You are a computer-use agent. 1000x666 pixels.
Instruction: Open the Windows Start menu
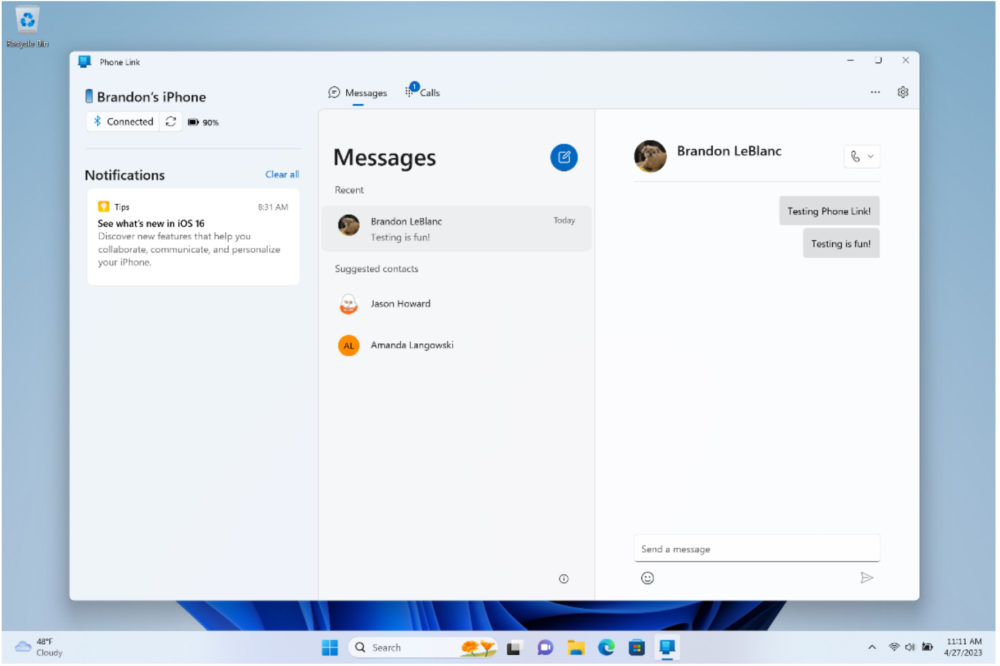tap(330, 649)
